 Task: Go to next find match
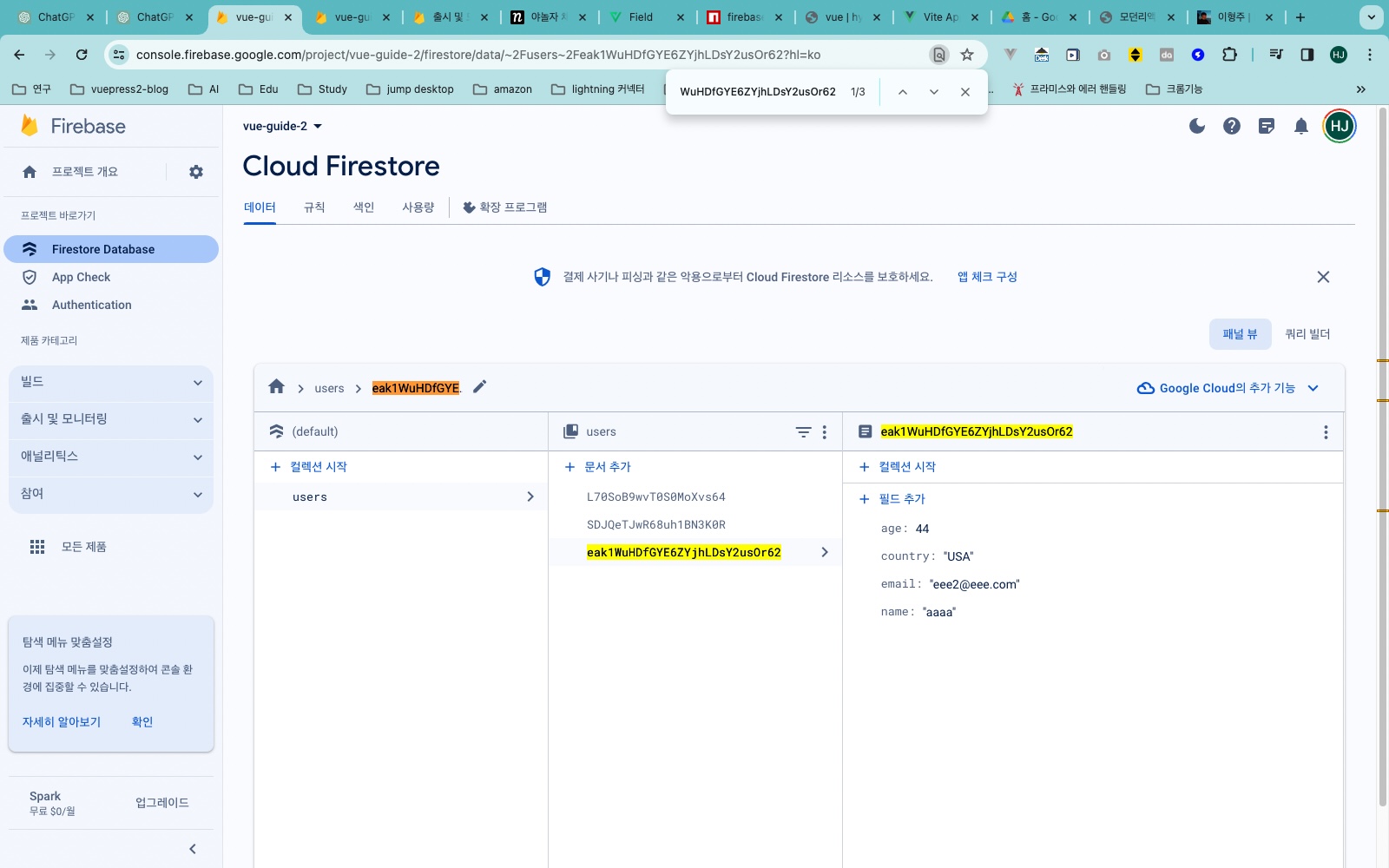pyautogui.click(x=934, y=92)
